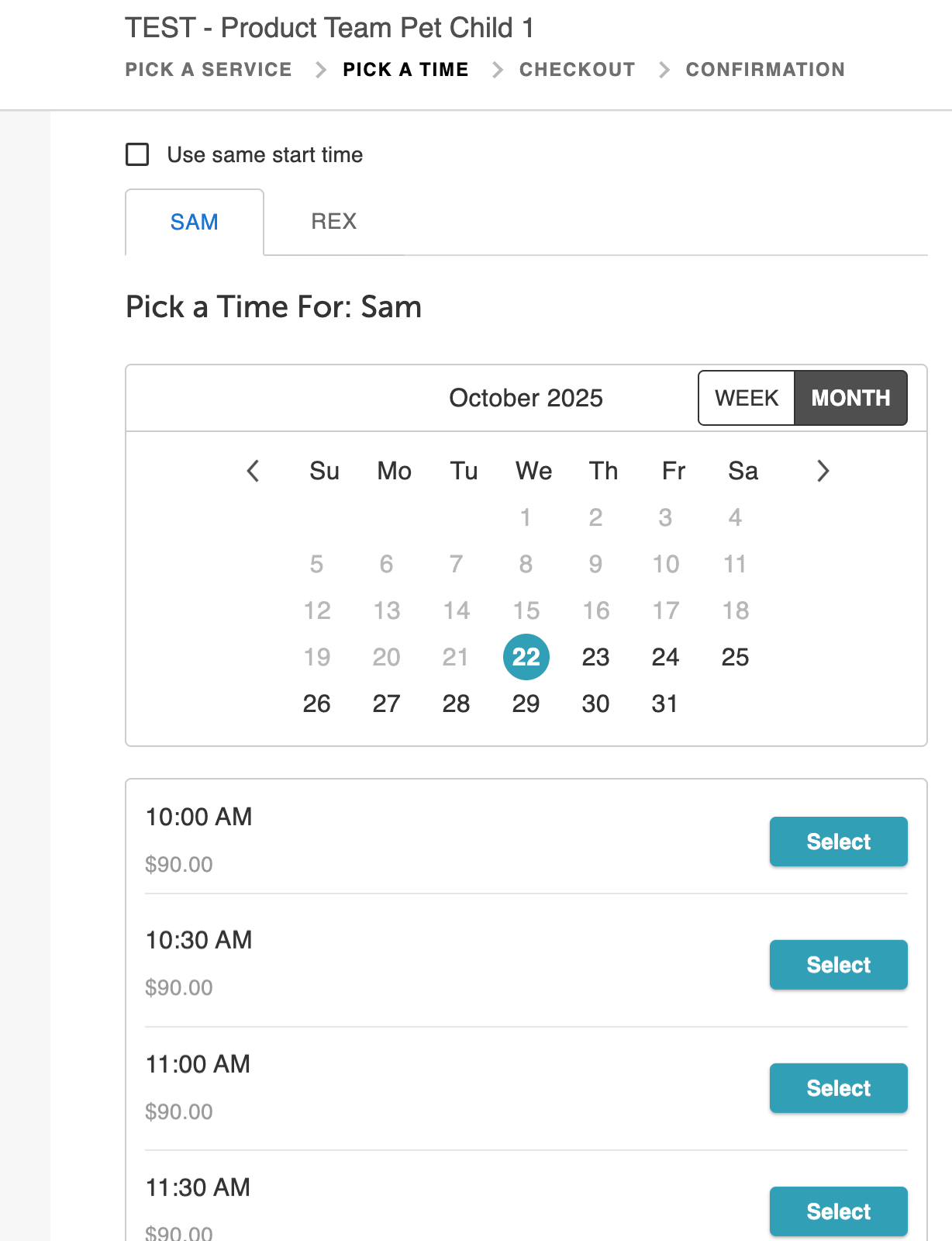Open the Sam pet tab
The width and height of the screenshot is (952, 1241).
(x=194, y=223)
